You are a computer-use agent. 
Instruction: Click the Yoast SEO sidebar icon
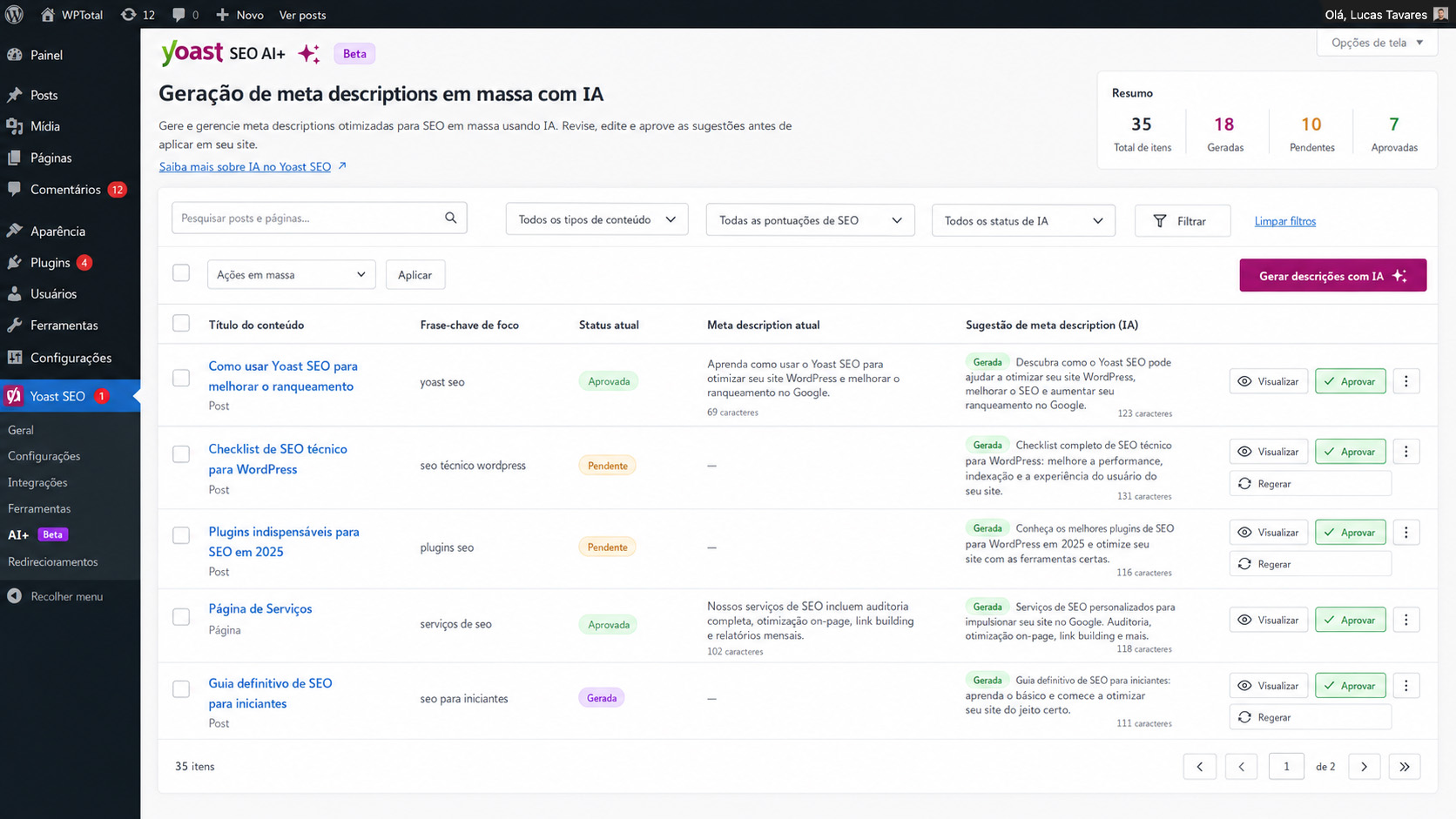pyautogui.click(x=14, y=396)
